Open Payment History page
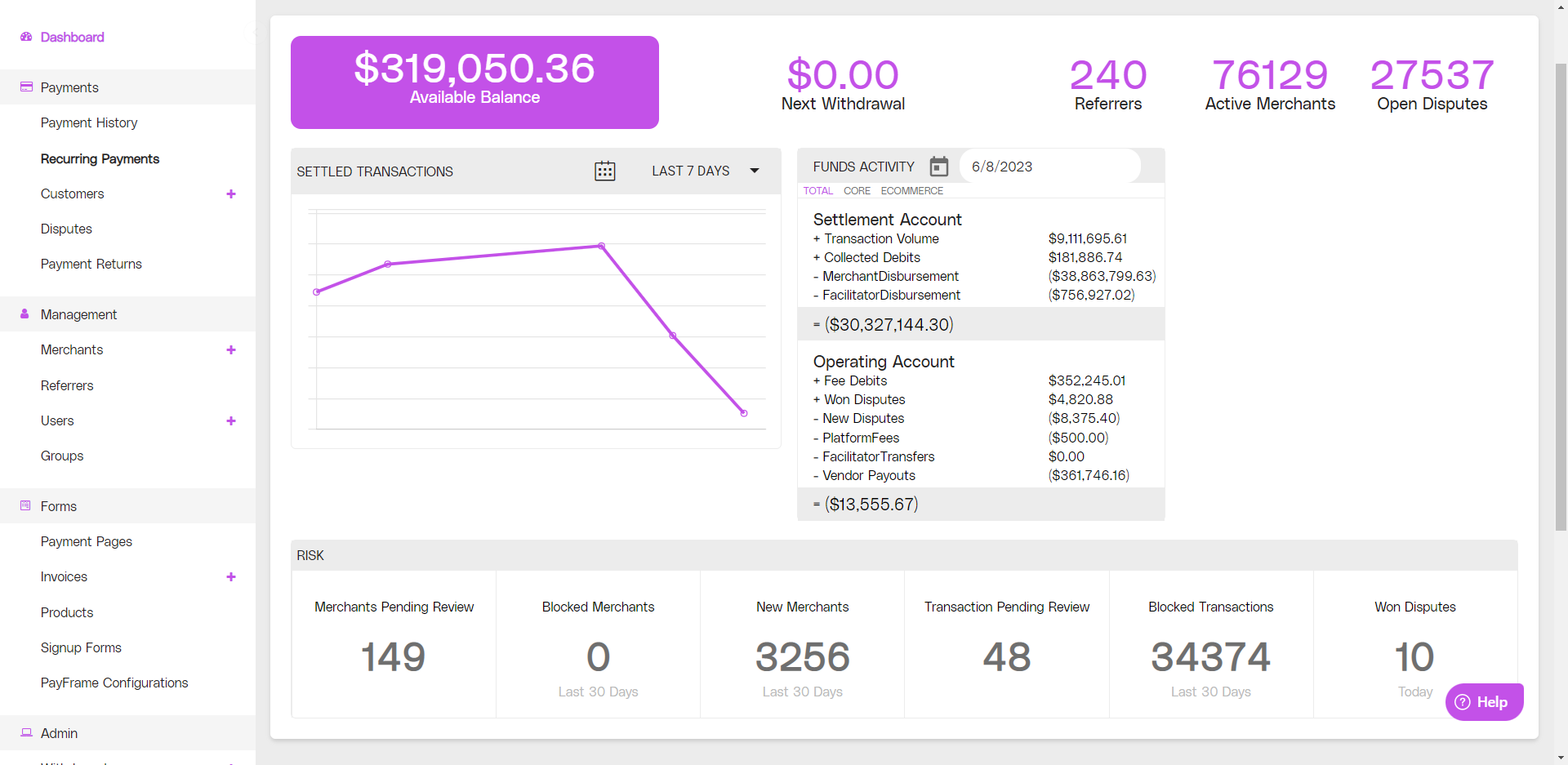The height and width of the screenshot is (765, 1568). point(89,122)
